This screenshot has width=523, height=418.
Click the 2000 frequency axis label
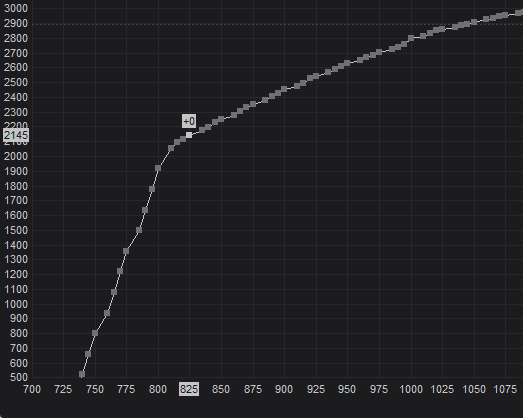tap(16, 156)
